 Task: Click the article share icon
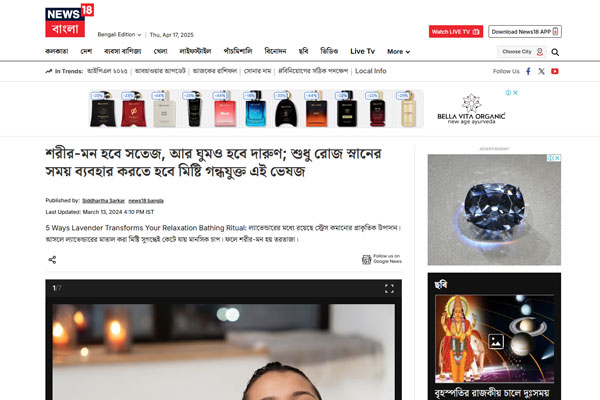(x=52, y=260)
